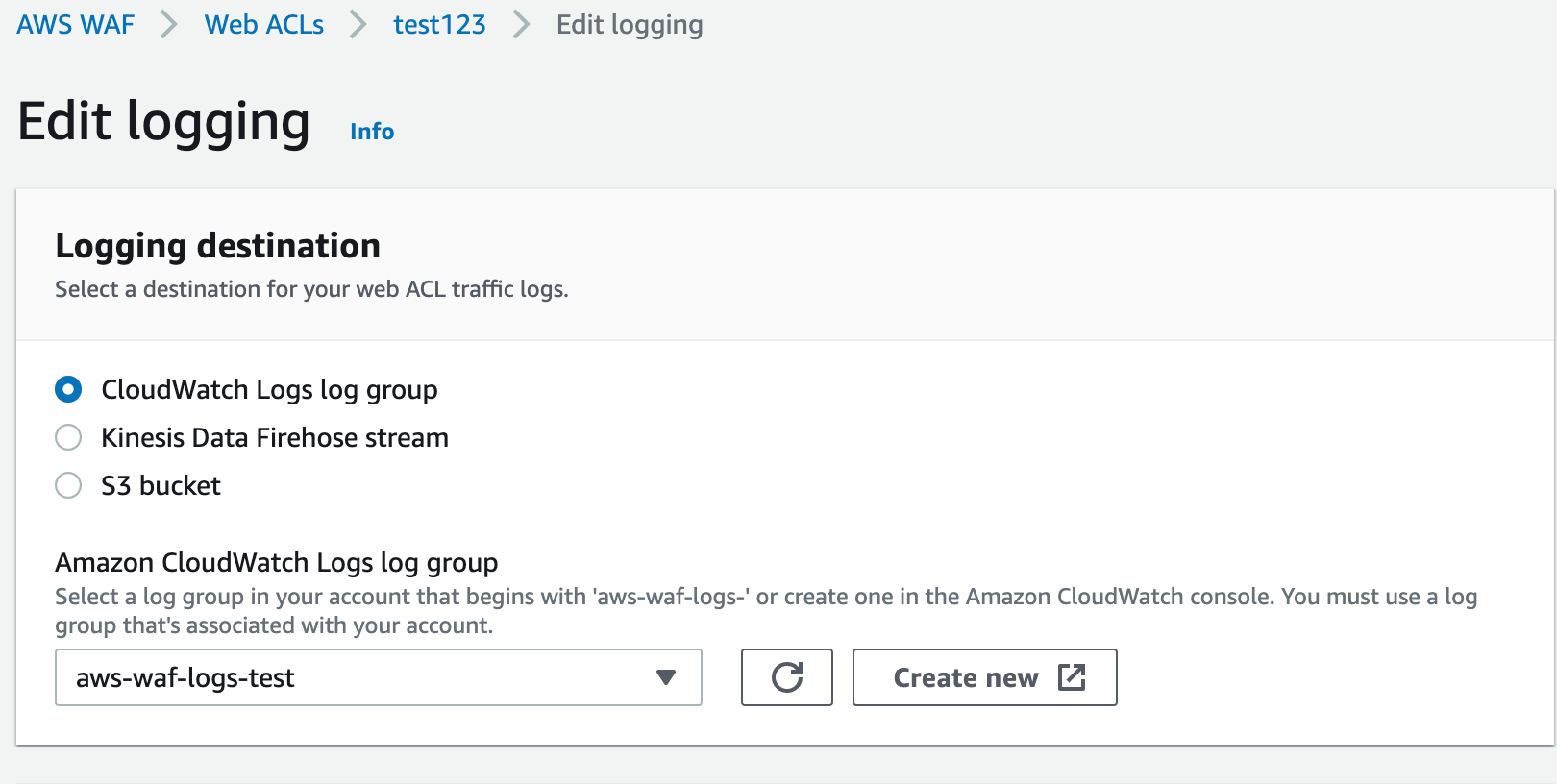Viewport: 1557px width, 784px height.
Task: Click Create new to make a log group
Action: (966, 676)
